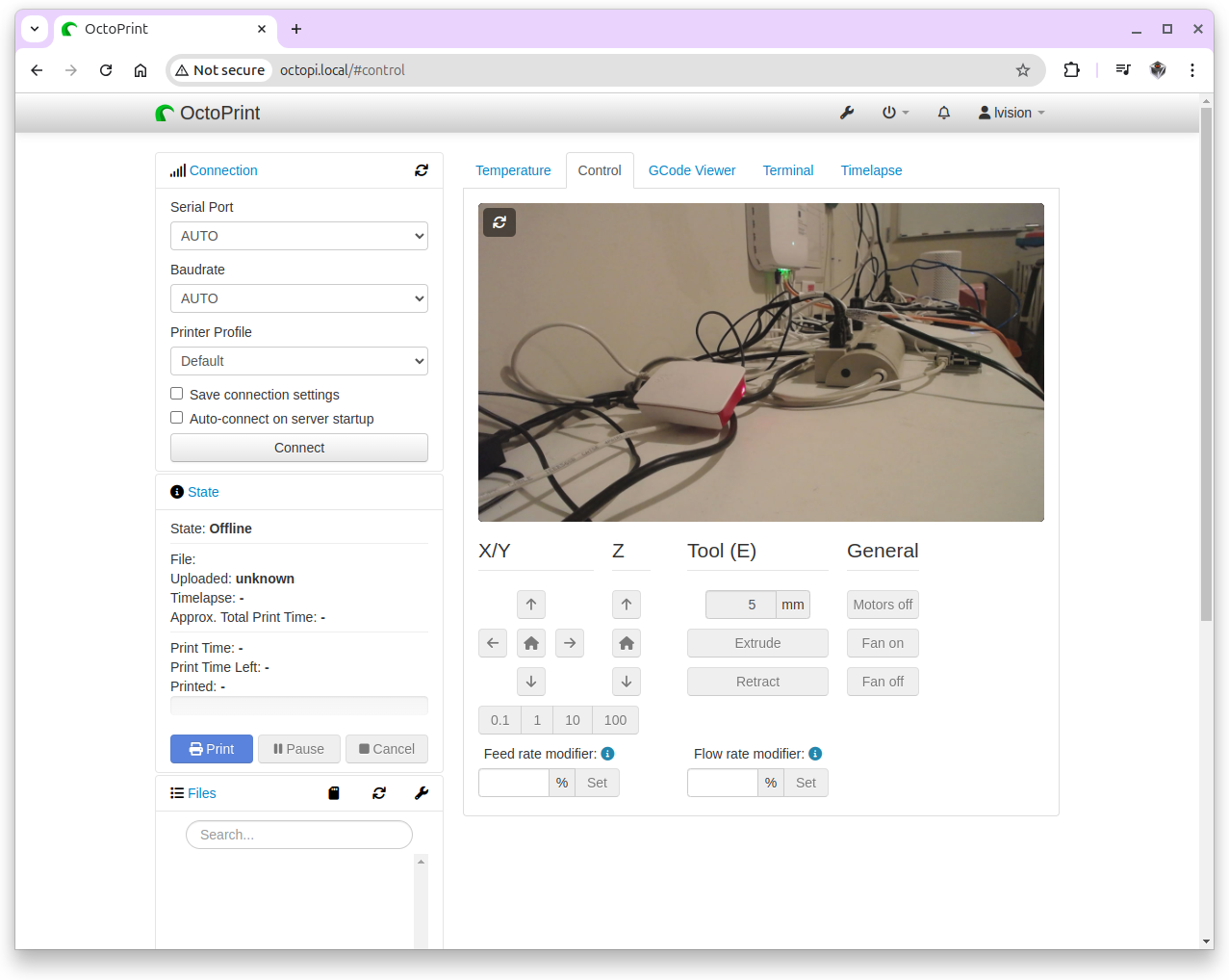Show flow rate modifier info
1229x980 pixels.
click(815, 754)
